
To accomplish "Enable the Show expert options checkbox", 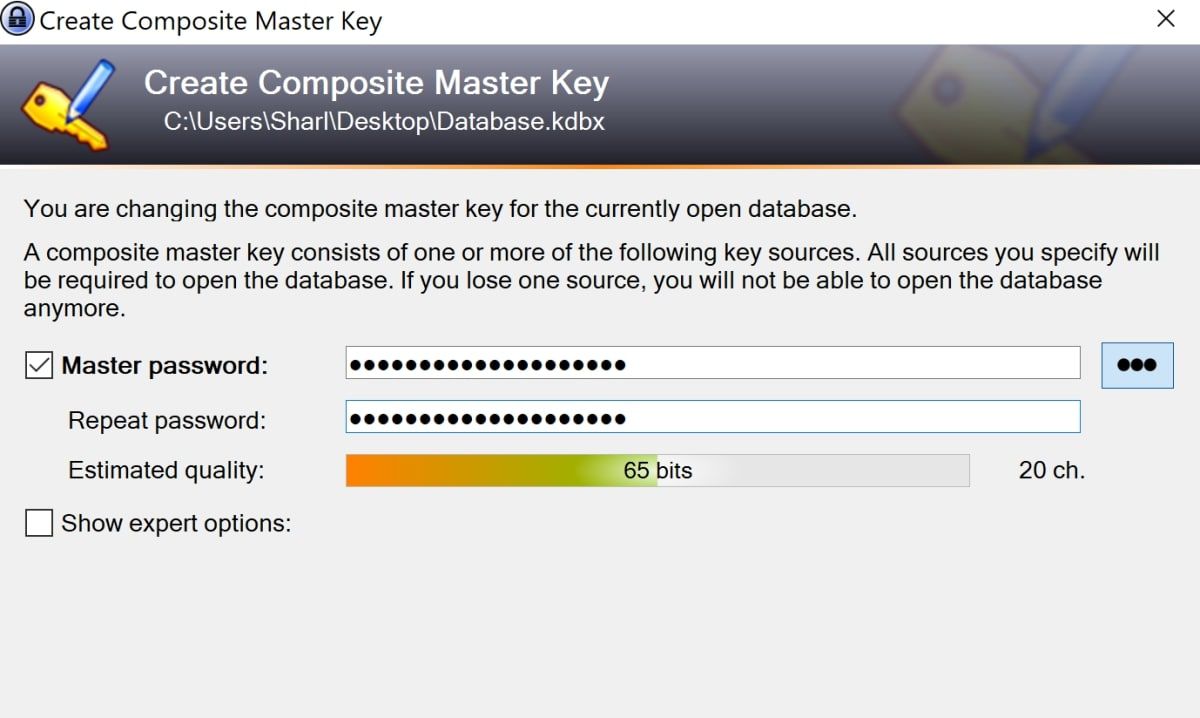I will click(x=39, y=523).
